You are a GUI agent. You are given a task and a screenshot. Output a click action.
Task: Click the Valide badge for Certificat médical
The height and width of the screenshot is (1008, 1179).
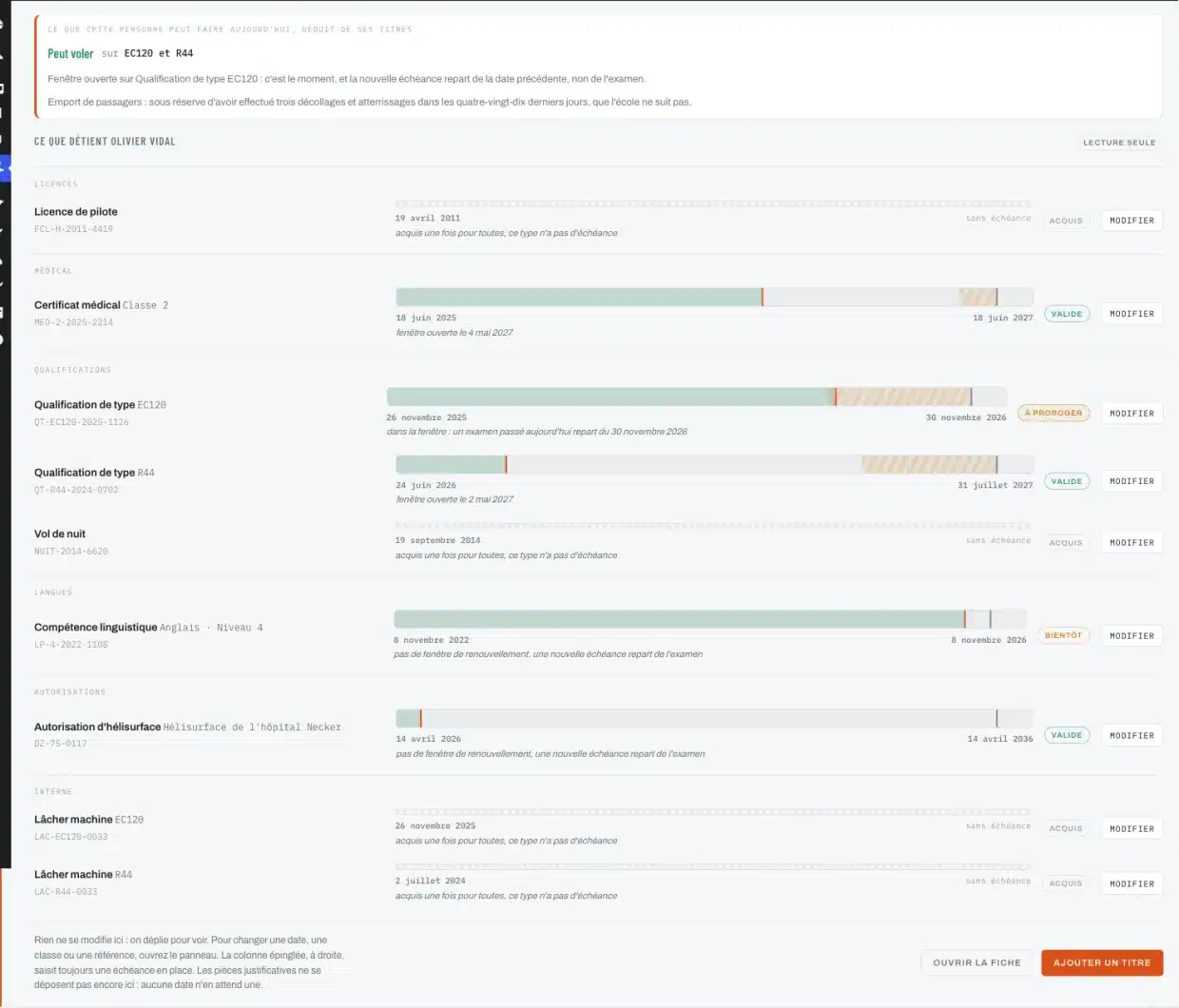1067,314
